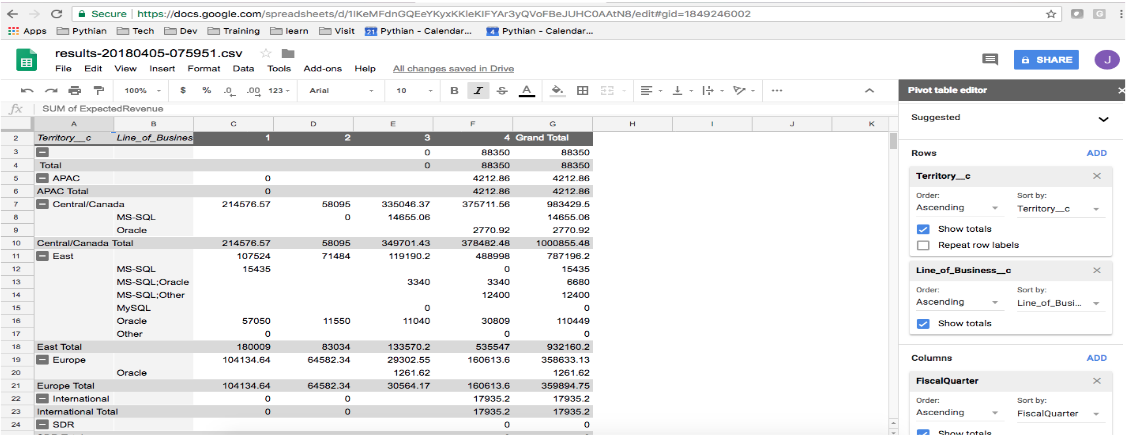1131x443 pixels.
Task: Click ADD next to Rows
Action: 1096,153
